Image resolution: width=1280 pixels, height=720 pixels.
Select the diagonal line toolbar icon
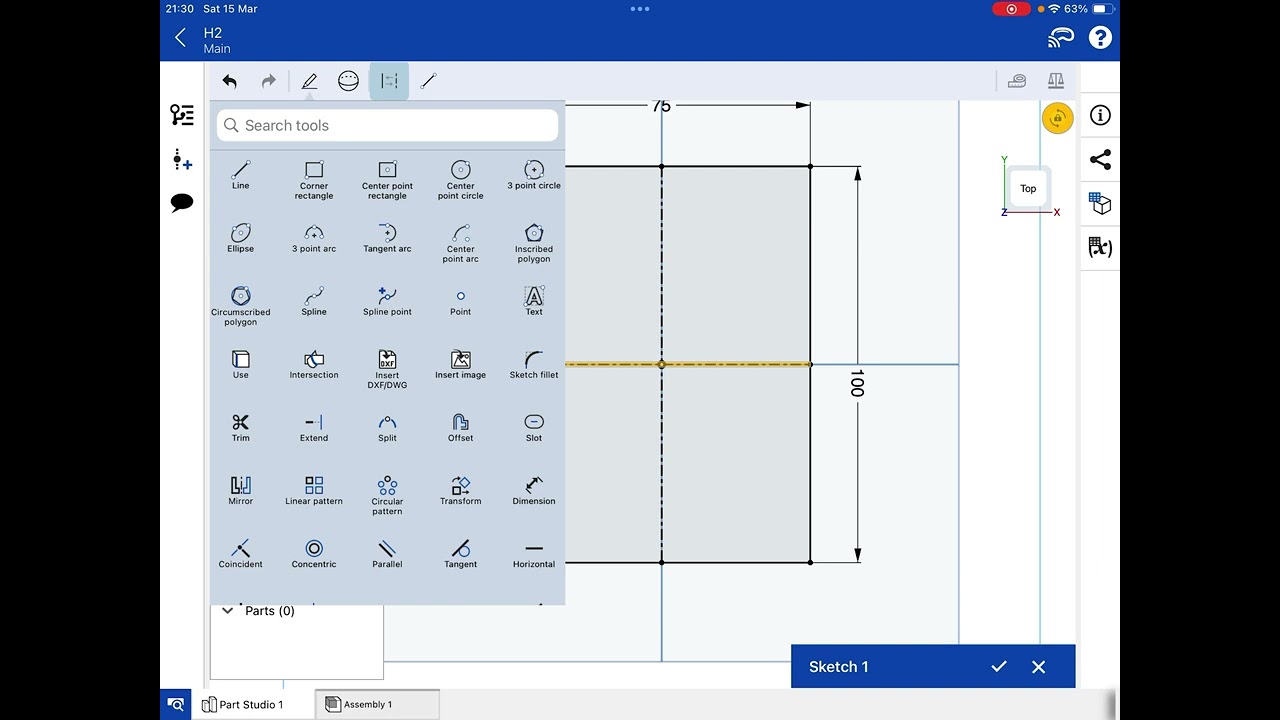428,81
